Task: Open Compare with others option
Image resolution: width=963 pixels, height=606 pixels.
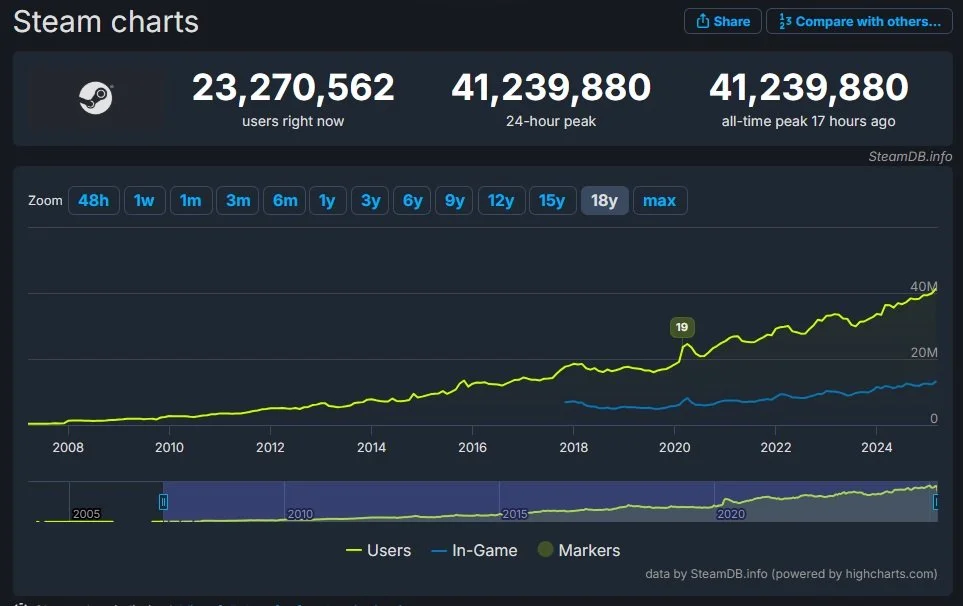Action: 859,21
